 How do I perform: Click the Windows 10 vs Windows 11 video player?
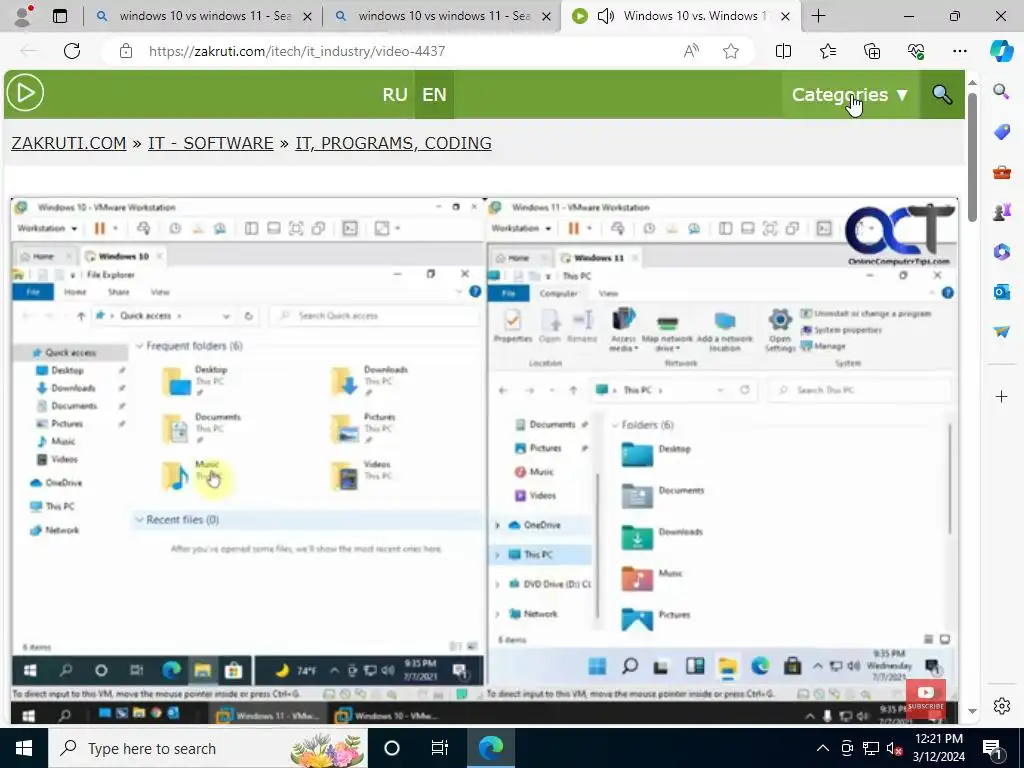point(485,460)
